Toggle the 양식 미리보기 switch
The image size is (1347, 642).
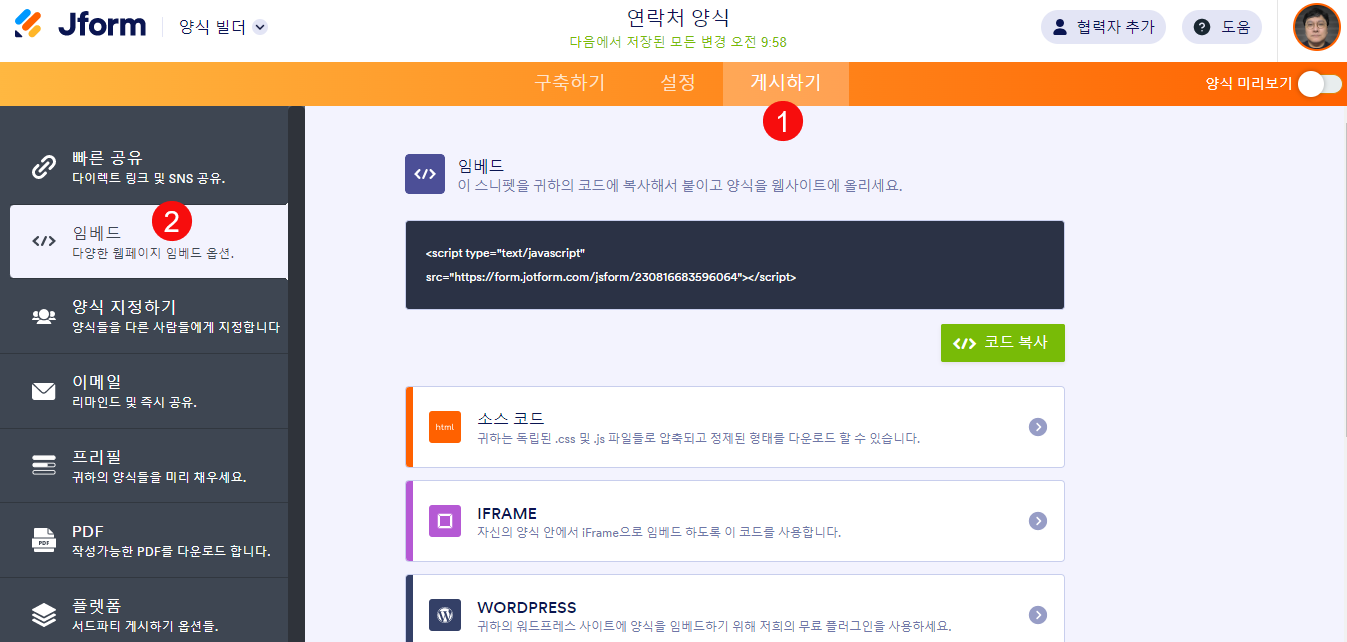pyautogui.click(x=1319, y=84)
